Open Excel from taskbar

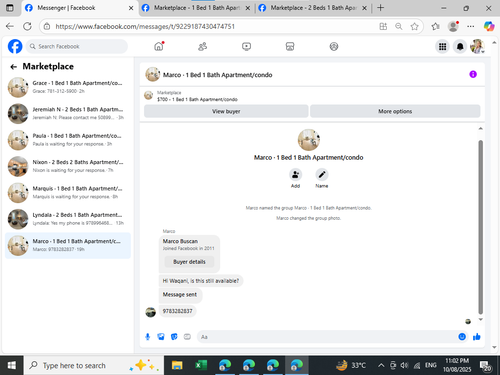201,366
